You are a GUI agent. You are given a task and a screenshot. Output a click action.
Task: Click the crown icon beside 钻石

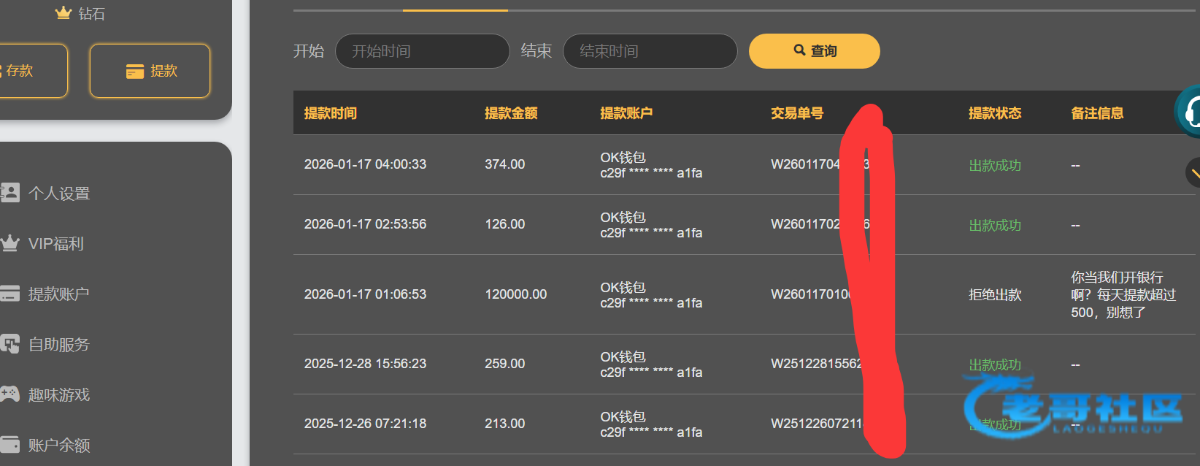(x=64, y=13)
